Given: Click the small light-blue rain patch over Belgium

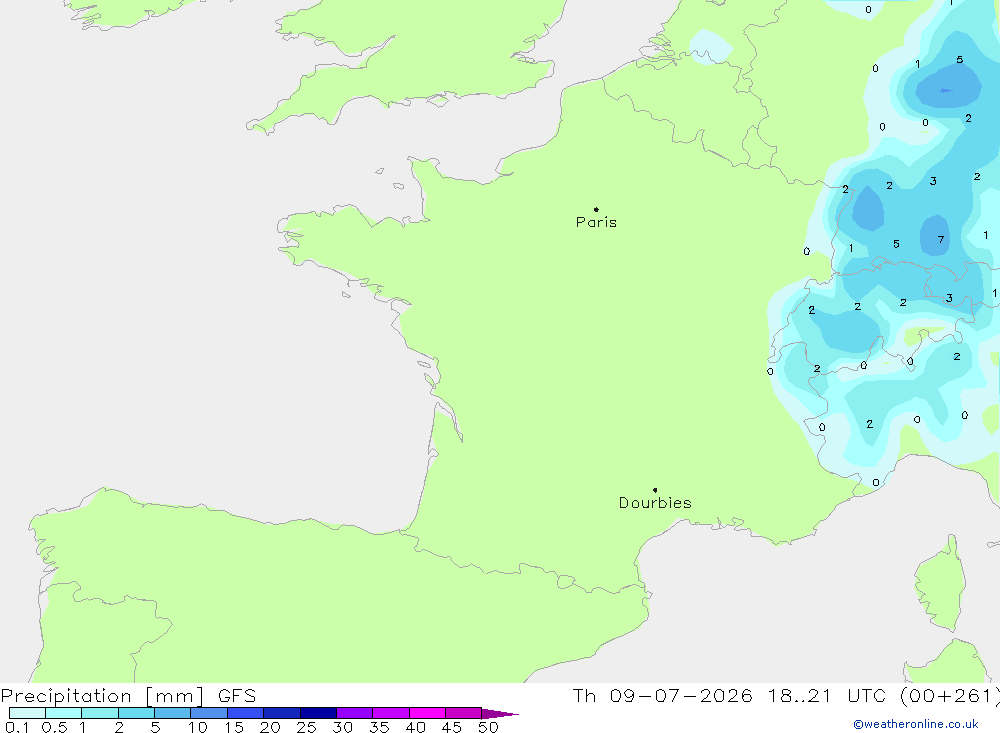Looking at the screenshot, I should click(711, 46).
